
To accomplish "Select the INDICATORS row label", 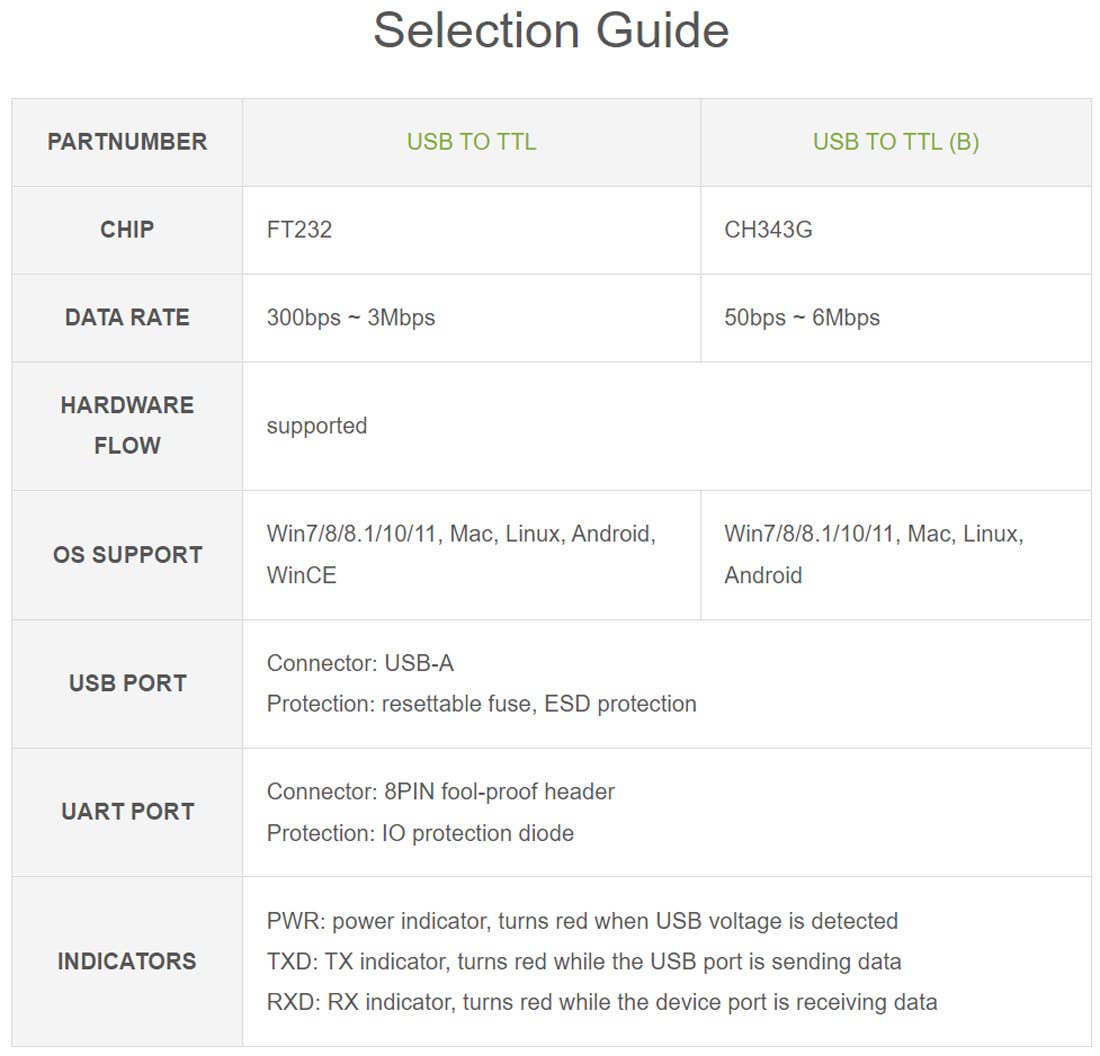I will [x=127, y=962].
